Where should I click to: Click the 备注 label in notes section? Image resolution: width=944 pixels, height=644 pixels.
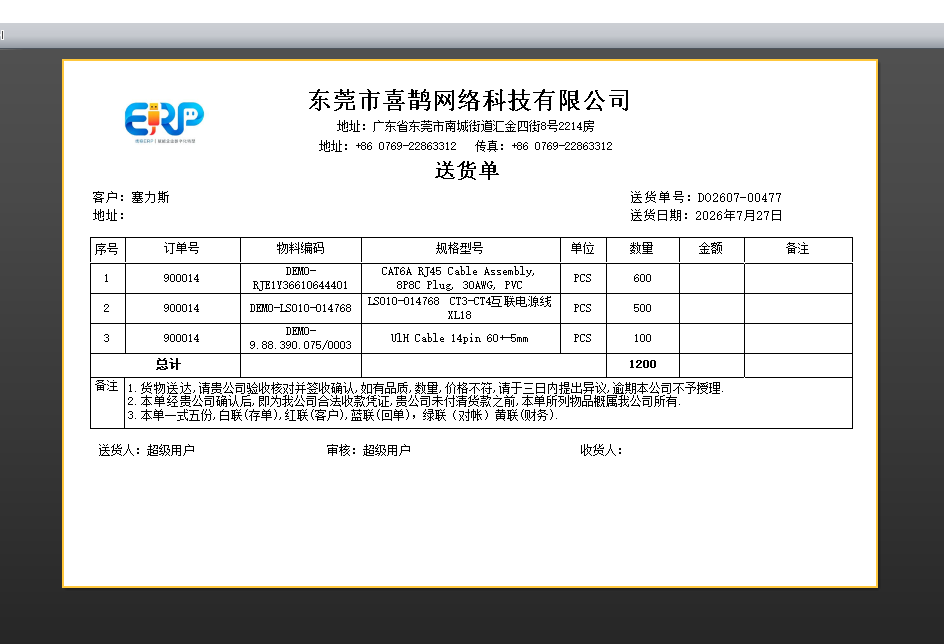pyautogui.click(x=107, y=386)
